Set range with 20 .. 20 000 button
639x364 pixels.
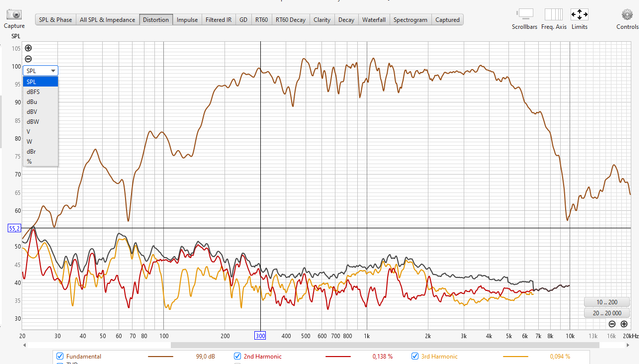click(607, 313)
